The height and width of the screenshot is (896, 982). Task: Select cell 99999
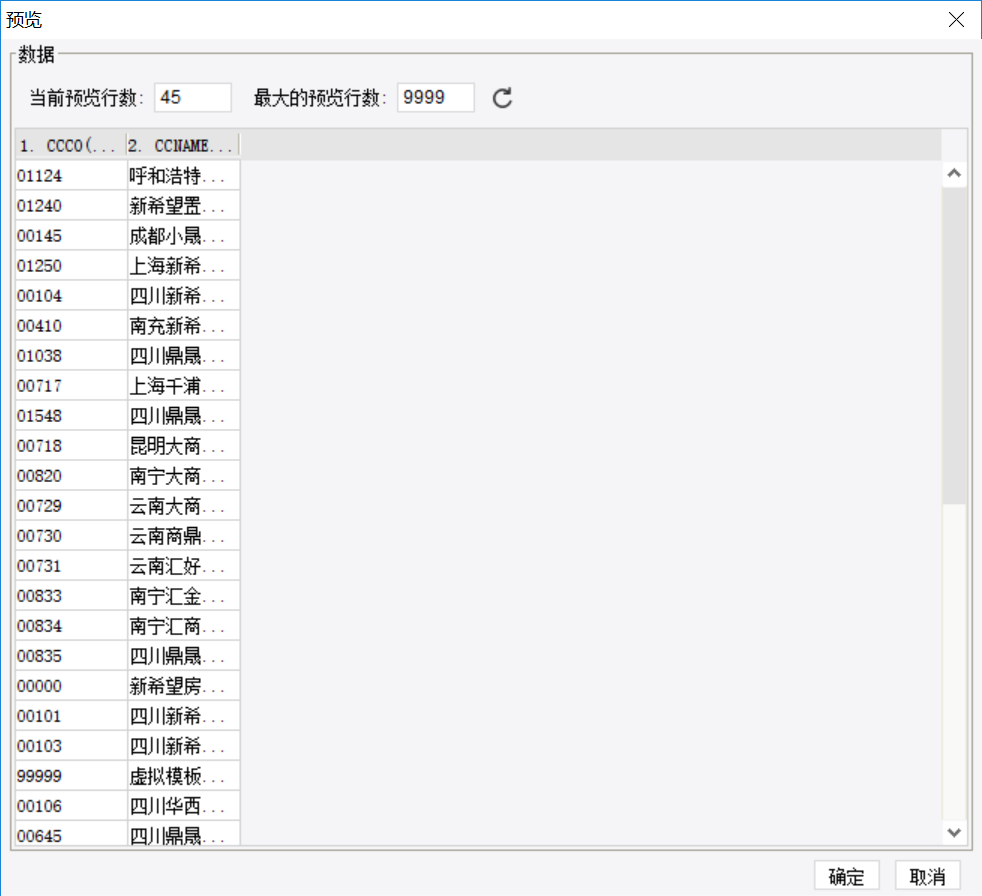pyautogui.click(x=71, y=776)
